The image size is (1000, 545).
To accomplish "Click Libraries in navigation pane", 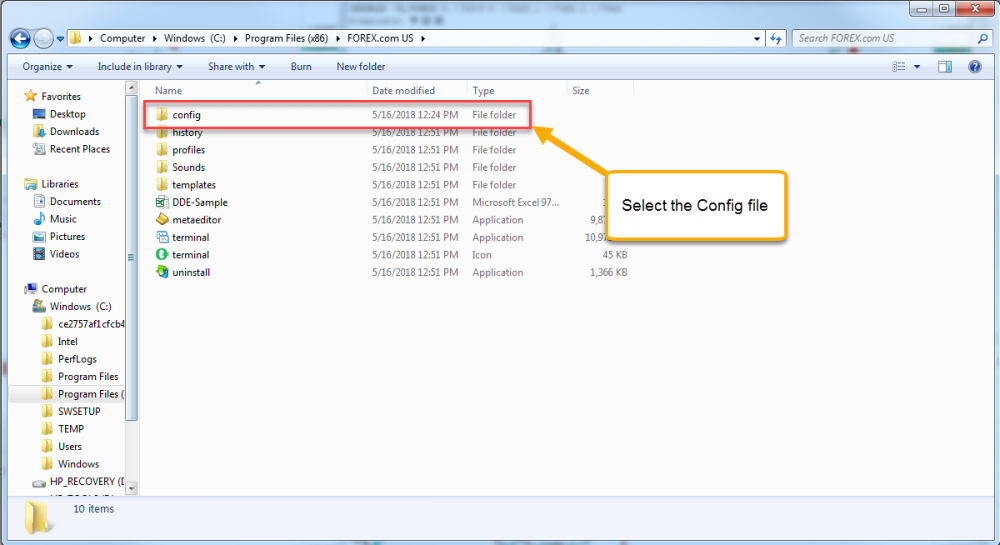I will pos(60,184).
